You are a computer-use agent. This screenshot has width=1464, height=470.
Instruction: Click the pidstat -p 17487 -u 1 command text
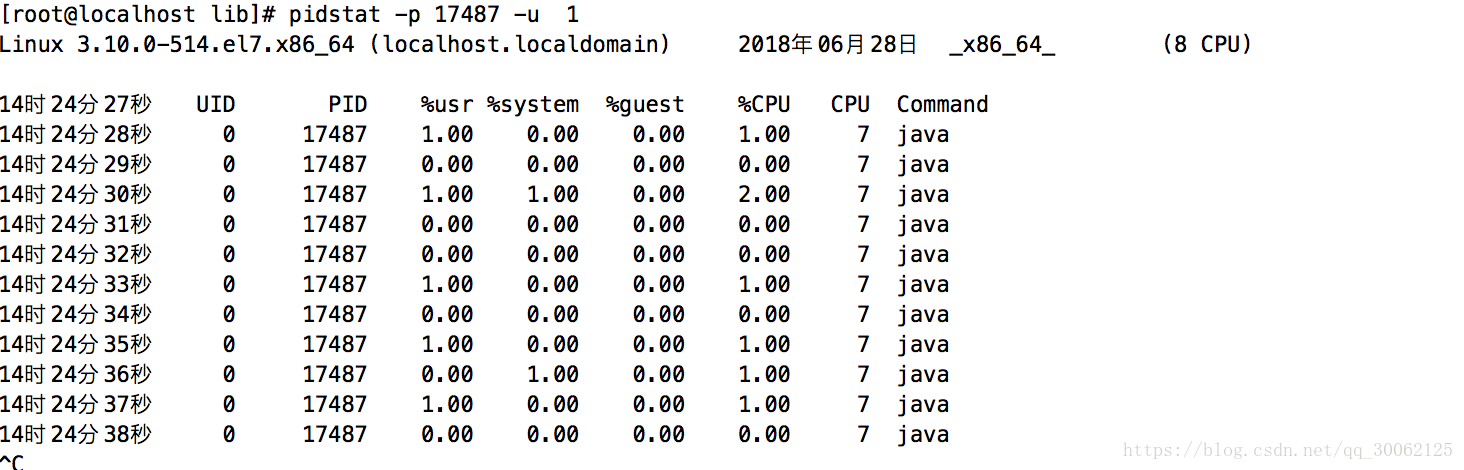434,15
